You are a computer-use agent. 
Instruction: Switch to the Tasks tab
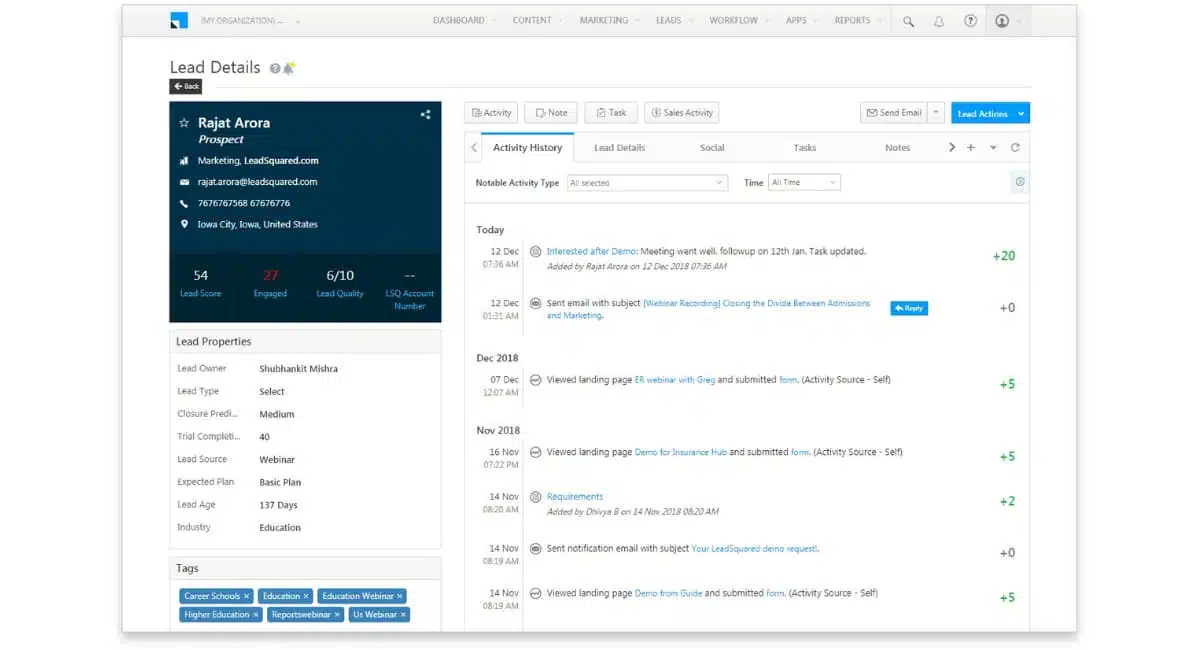tap(805, 148)
